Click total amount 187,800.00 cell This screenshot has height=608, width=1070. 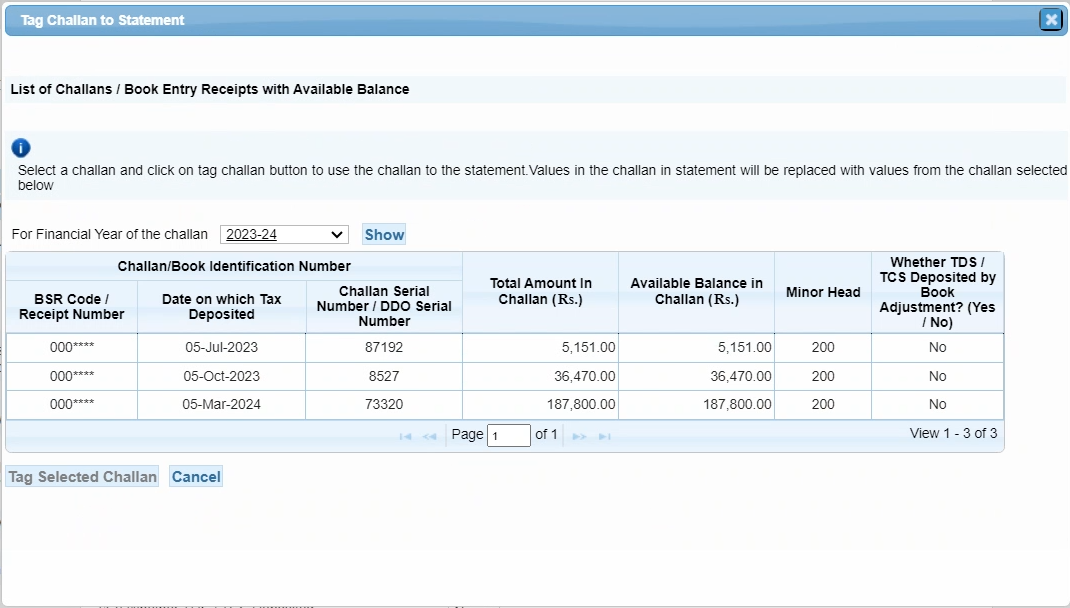point(540,404)
